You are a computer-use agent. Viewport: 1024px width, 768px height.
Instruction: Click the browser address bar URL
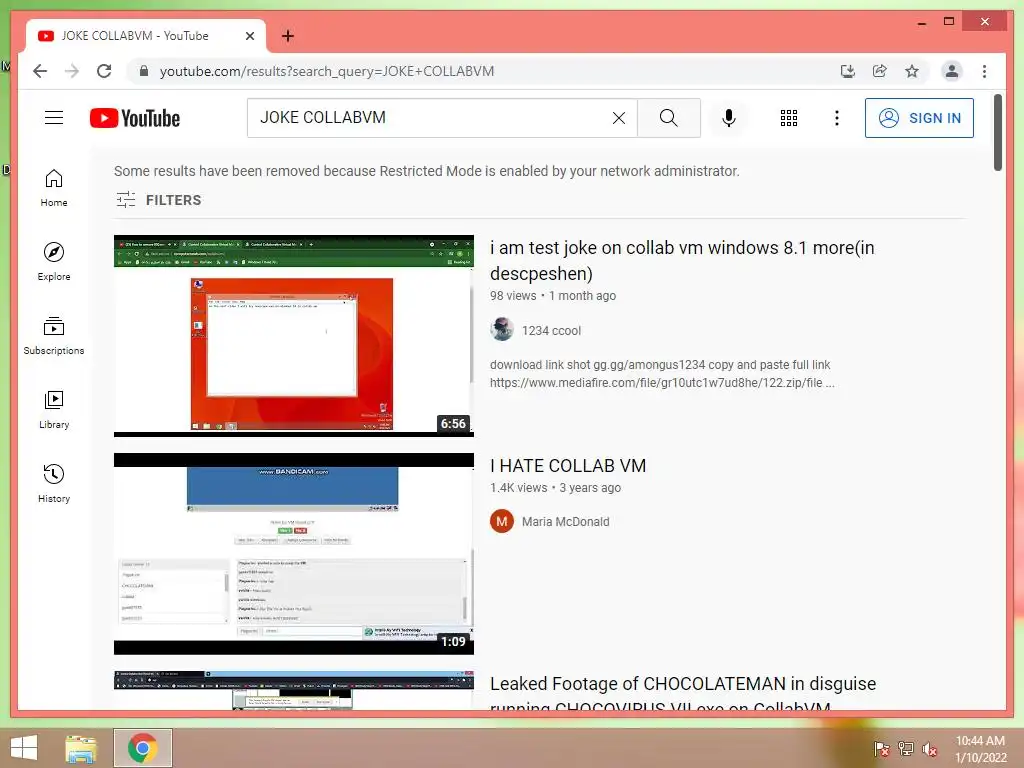click(327, 71)
